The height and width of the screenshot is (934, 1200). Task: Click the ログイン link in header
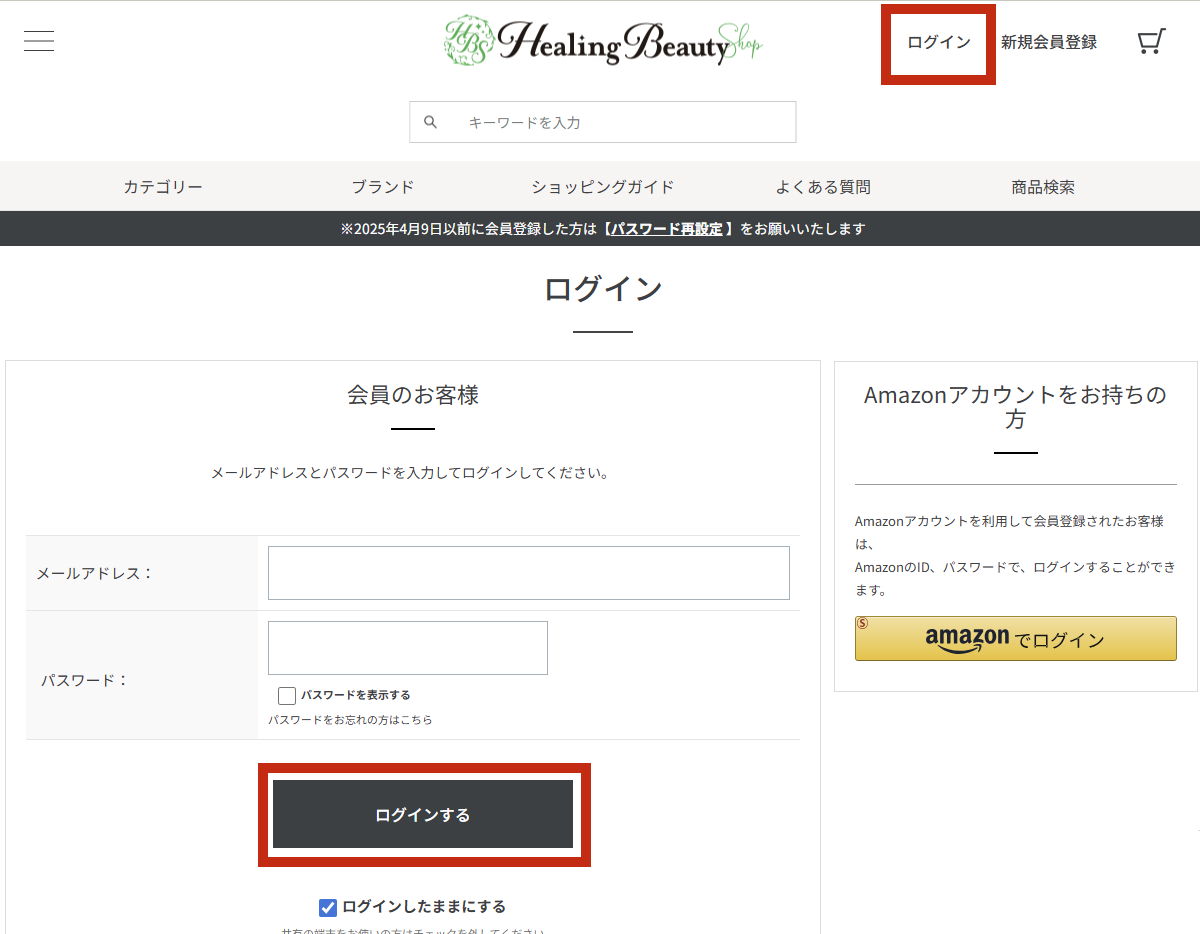[938, 42]
